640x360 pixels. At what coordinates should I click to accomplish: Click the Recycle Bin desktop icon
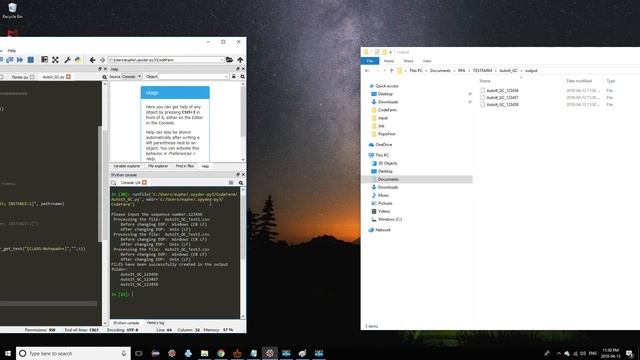[x=12, y=11]
